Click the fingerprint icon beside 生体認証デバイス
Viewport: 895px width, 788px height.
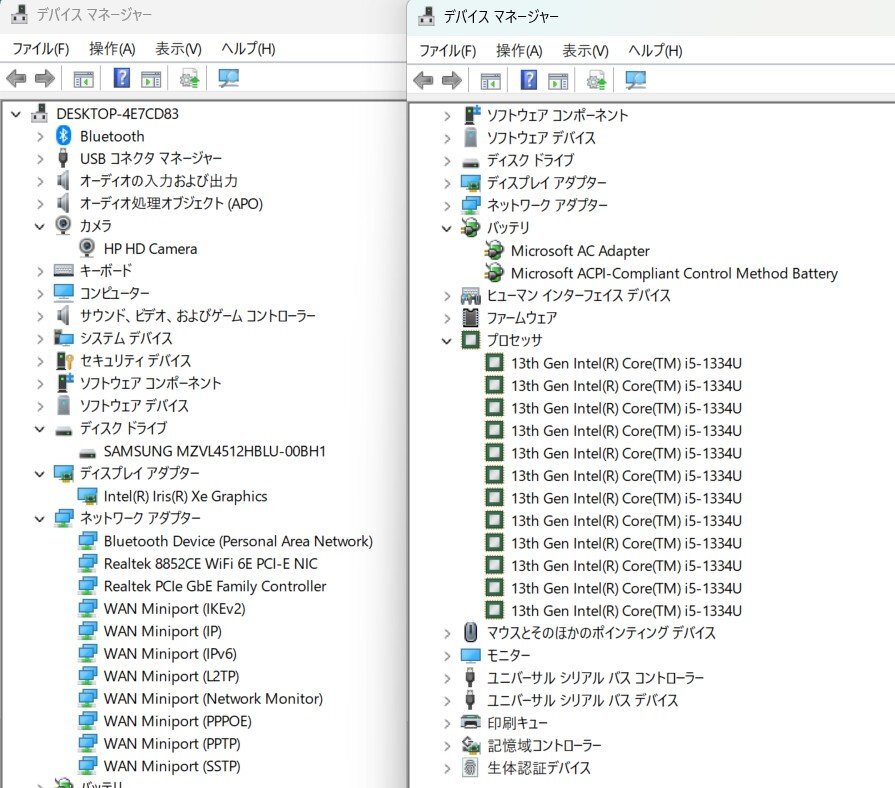(470, 767)
